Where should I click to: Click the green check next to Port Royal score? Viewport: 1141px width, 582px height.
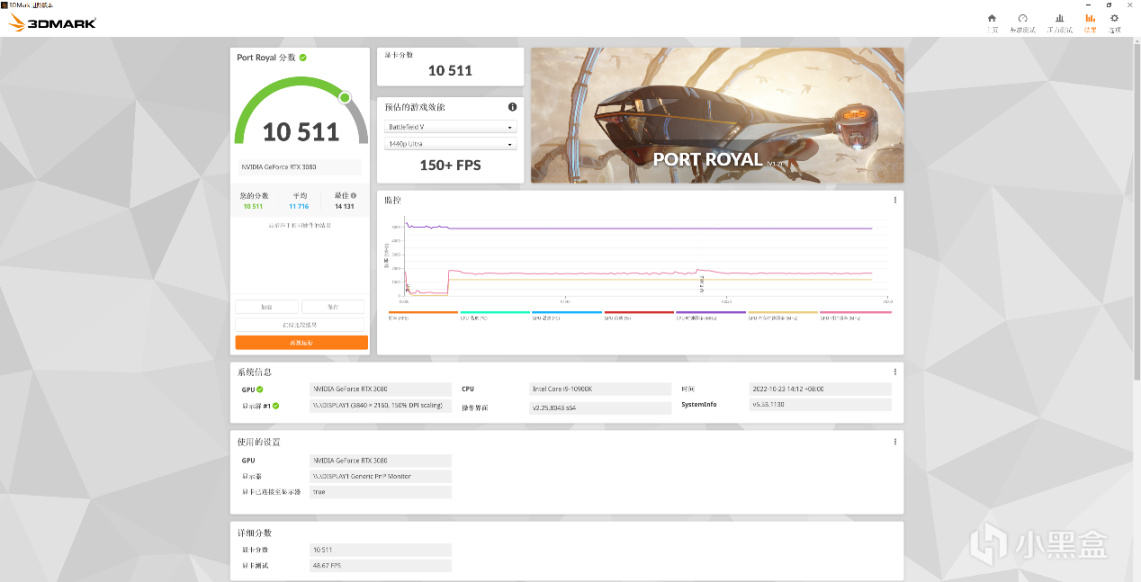(x=303, y=57)
